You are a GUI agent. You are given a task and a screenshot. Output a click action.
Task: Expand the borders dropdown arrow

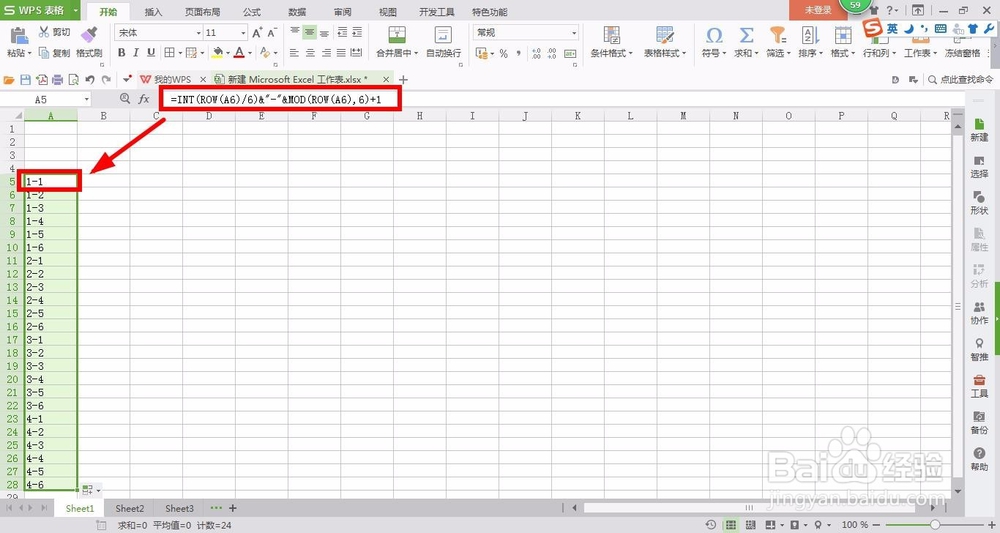pyautogui.click(x=180, y=53)
